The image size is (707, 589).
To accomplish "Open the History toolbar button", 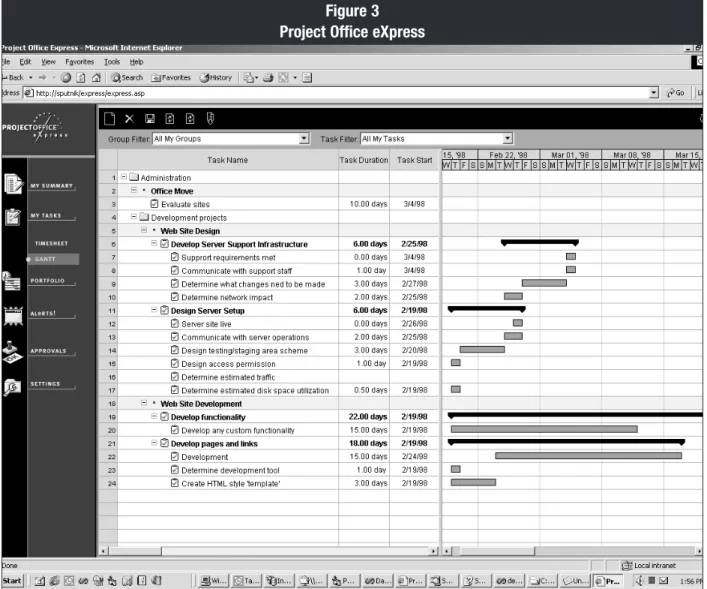I will (216, 78).
